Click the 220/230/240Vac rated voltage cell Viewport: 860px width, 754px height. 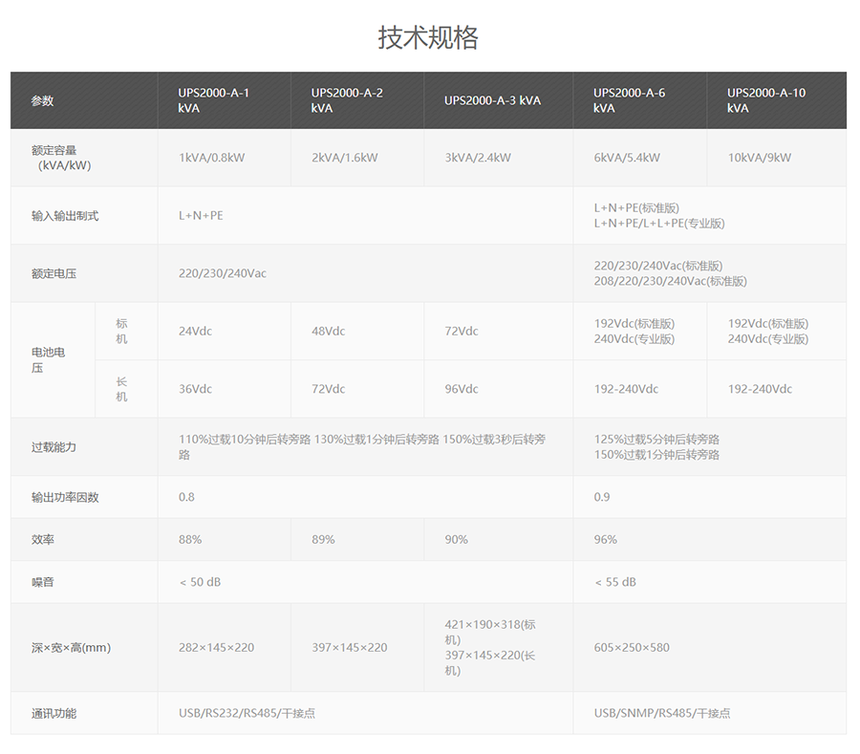[x=222, y=273]
